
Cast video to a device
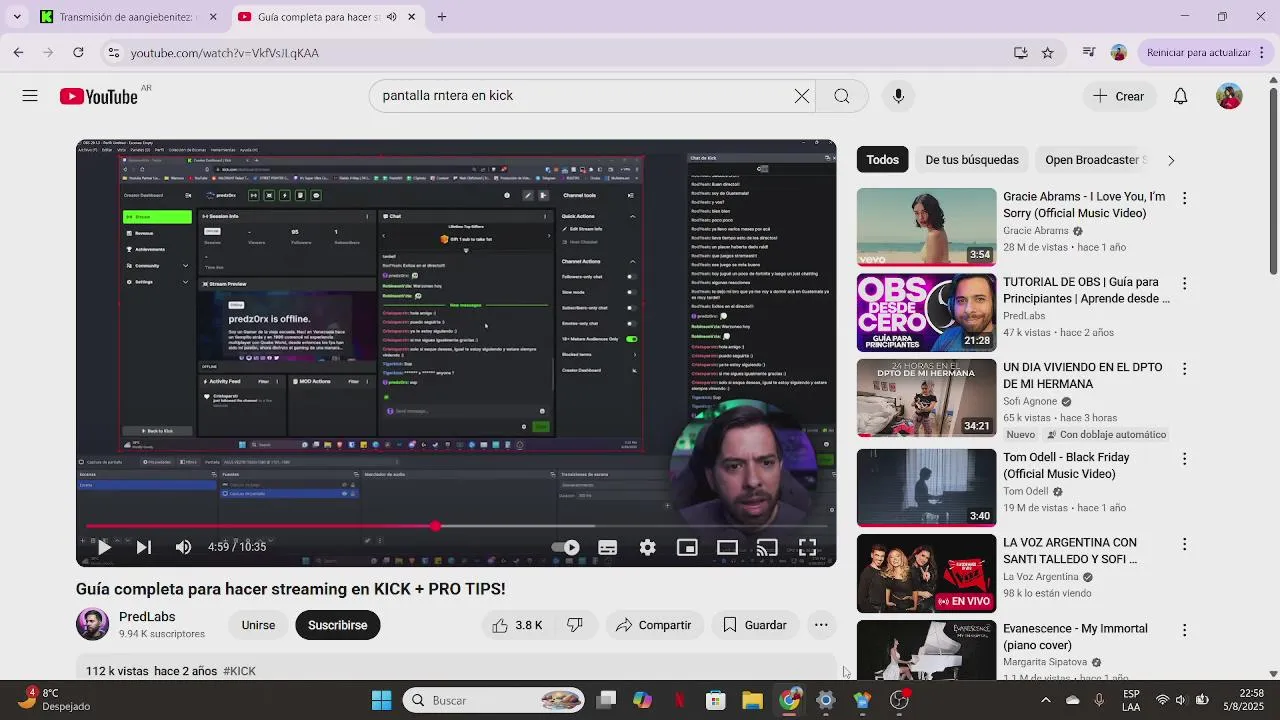pos(767,547)
